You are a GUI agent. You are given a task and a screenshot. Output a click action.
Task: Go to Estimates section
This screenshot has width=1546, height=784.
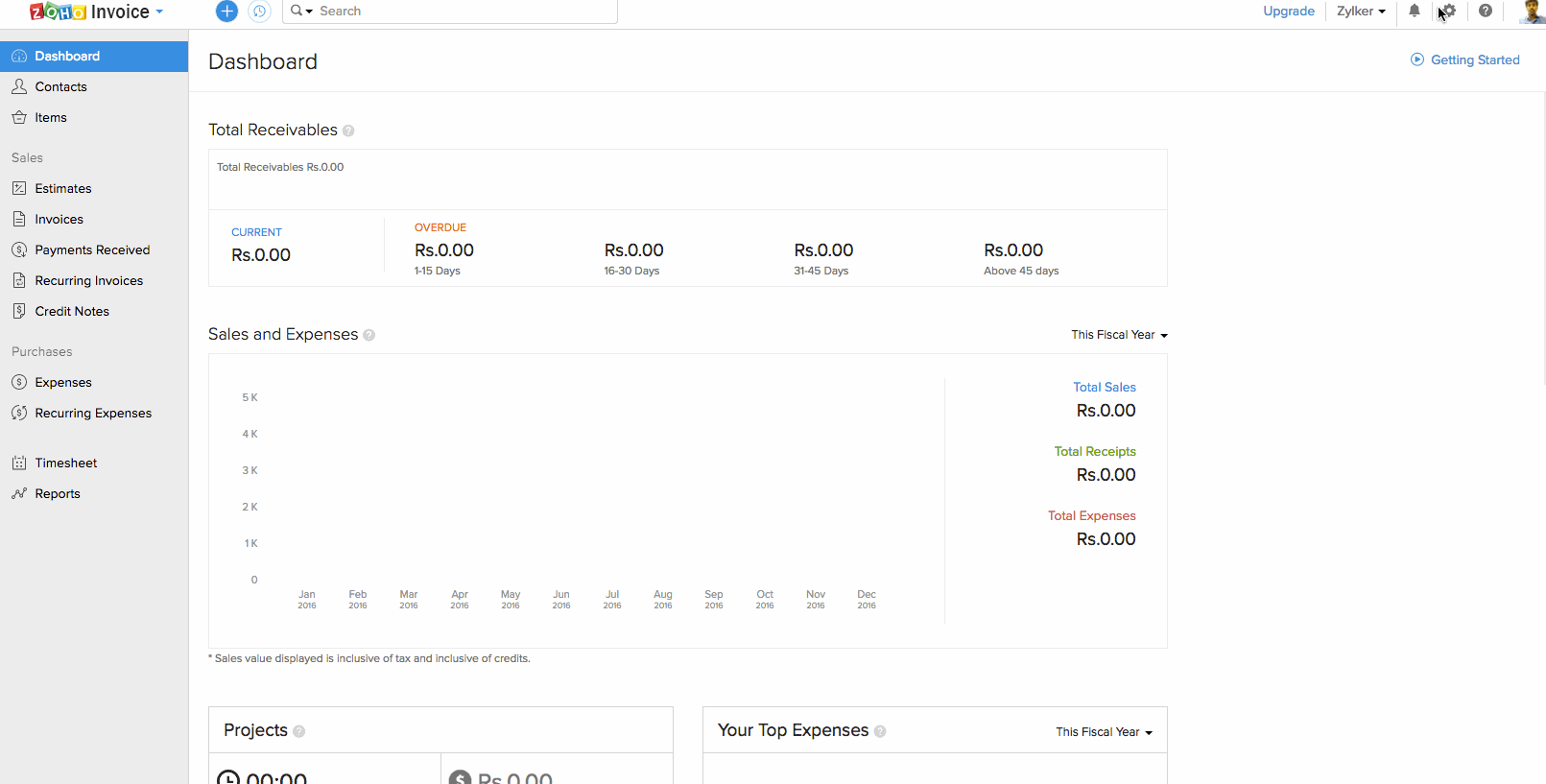94,188
